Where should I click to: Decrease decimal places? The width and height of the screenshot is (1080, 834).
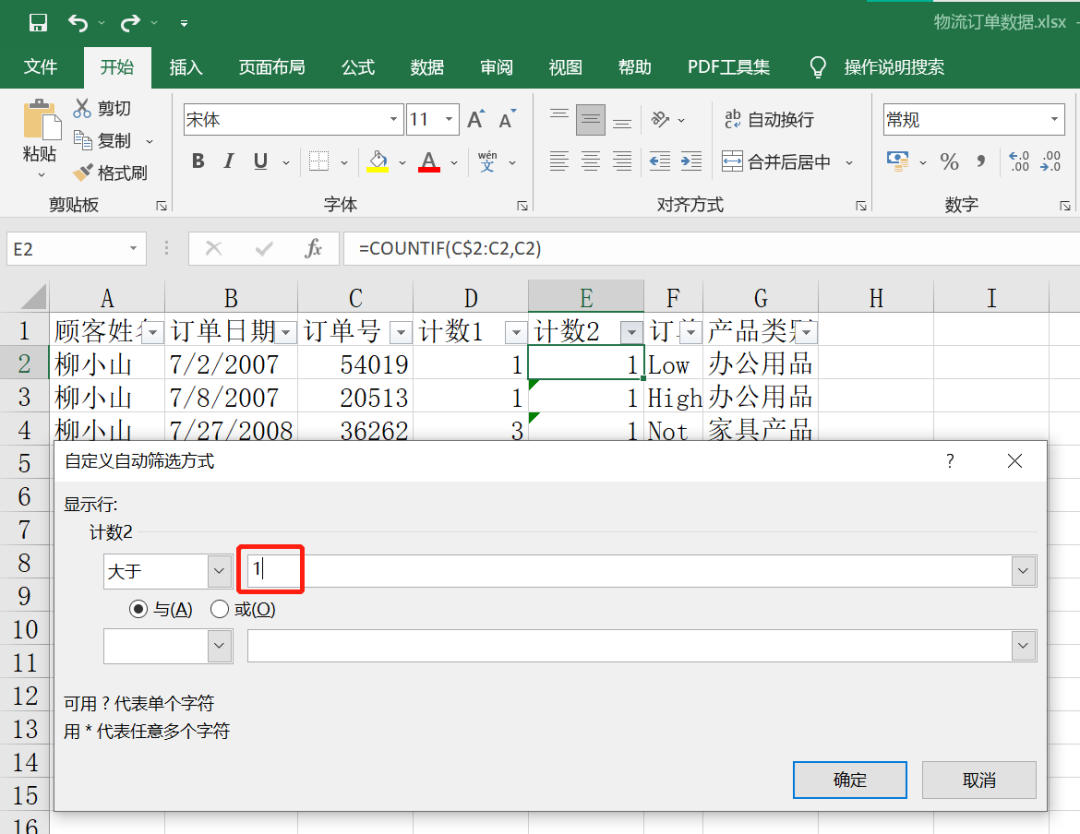click(1051, 161)
